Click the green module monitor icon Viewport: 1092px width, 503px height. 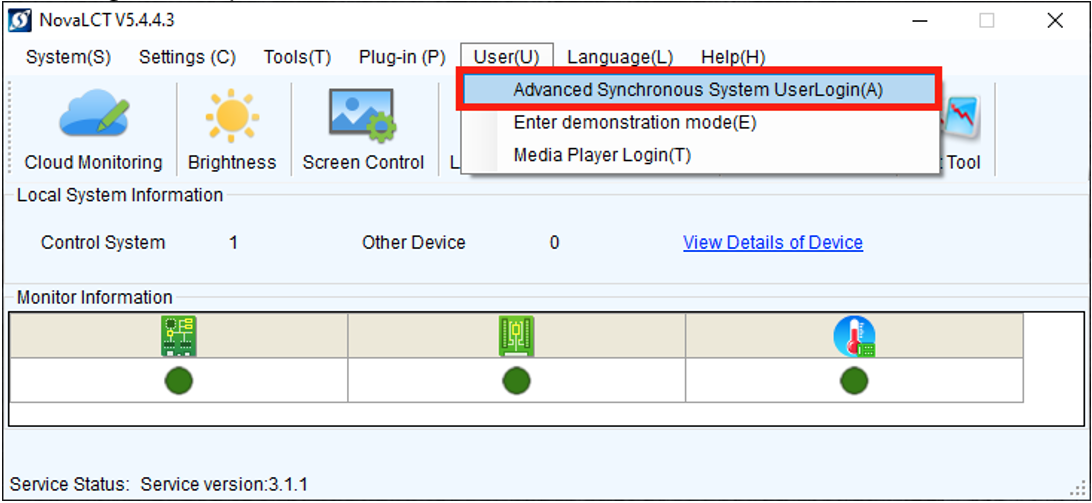pos(516,336)
